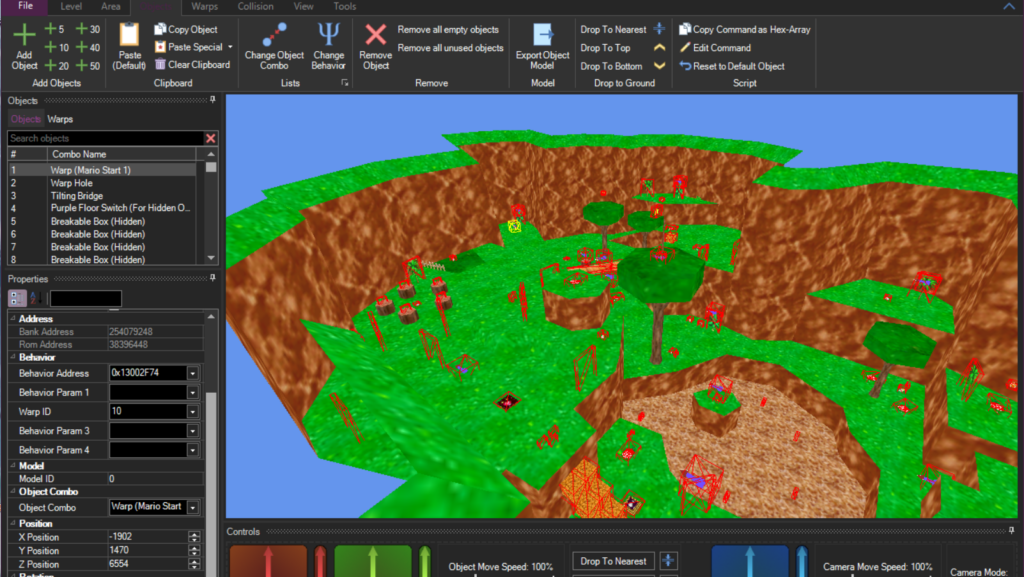This screenshot has height=577, width=1024.
Task: Pin the Properties panel
Action: [212, 278]
